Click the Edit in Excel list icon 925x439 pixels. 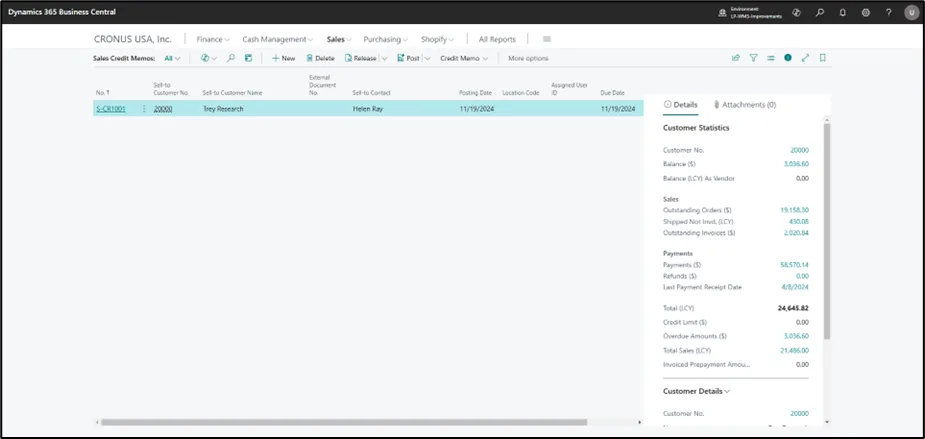[248, 58]
